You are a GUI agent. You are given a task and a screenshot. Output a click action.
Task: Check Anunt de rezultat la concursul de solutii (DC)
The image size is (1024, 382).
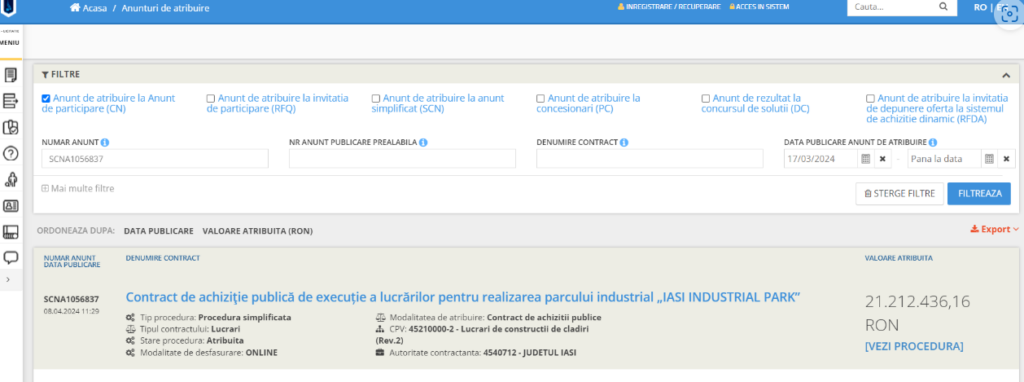705,99
